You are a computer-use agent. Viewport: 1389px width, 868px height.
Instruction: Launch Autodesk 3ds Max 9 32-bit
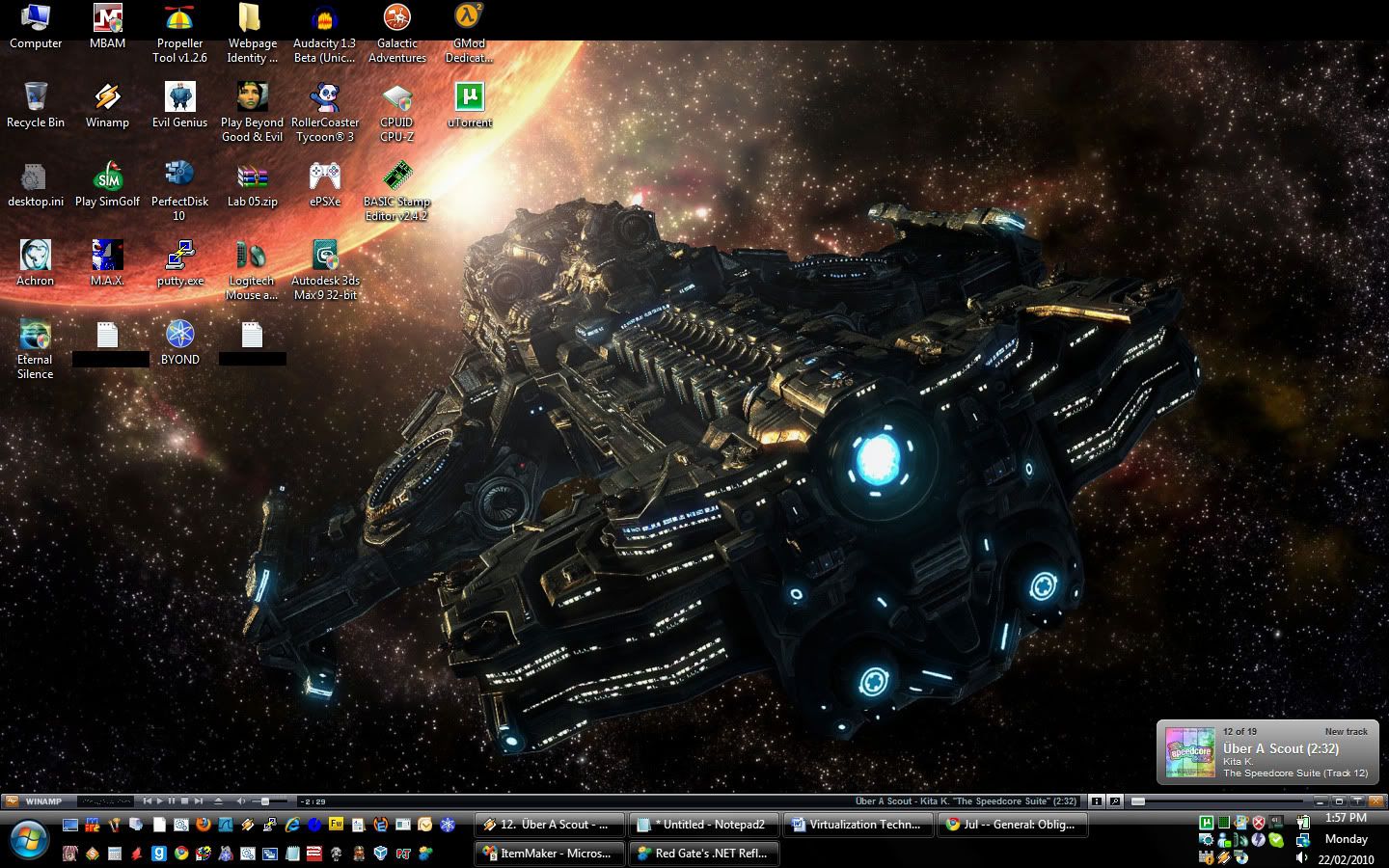coord(325,270)
